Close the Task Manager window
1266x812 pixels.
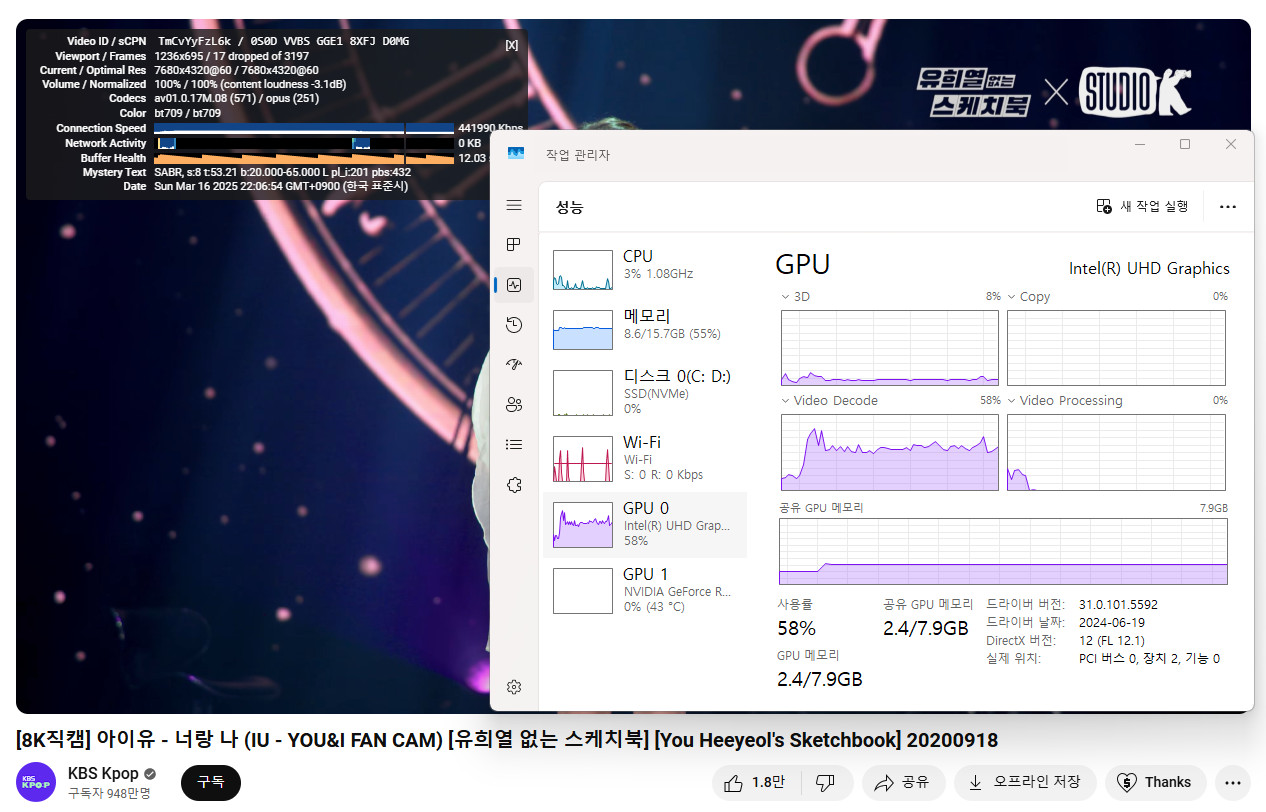click(1231, 144)
